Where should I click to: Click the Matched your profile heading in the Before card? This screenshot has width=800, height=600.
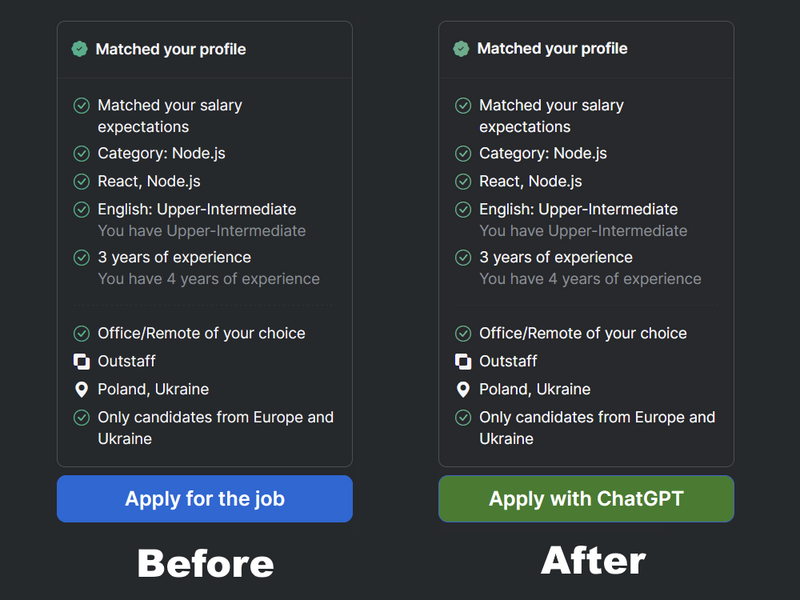click(170, 49)
